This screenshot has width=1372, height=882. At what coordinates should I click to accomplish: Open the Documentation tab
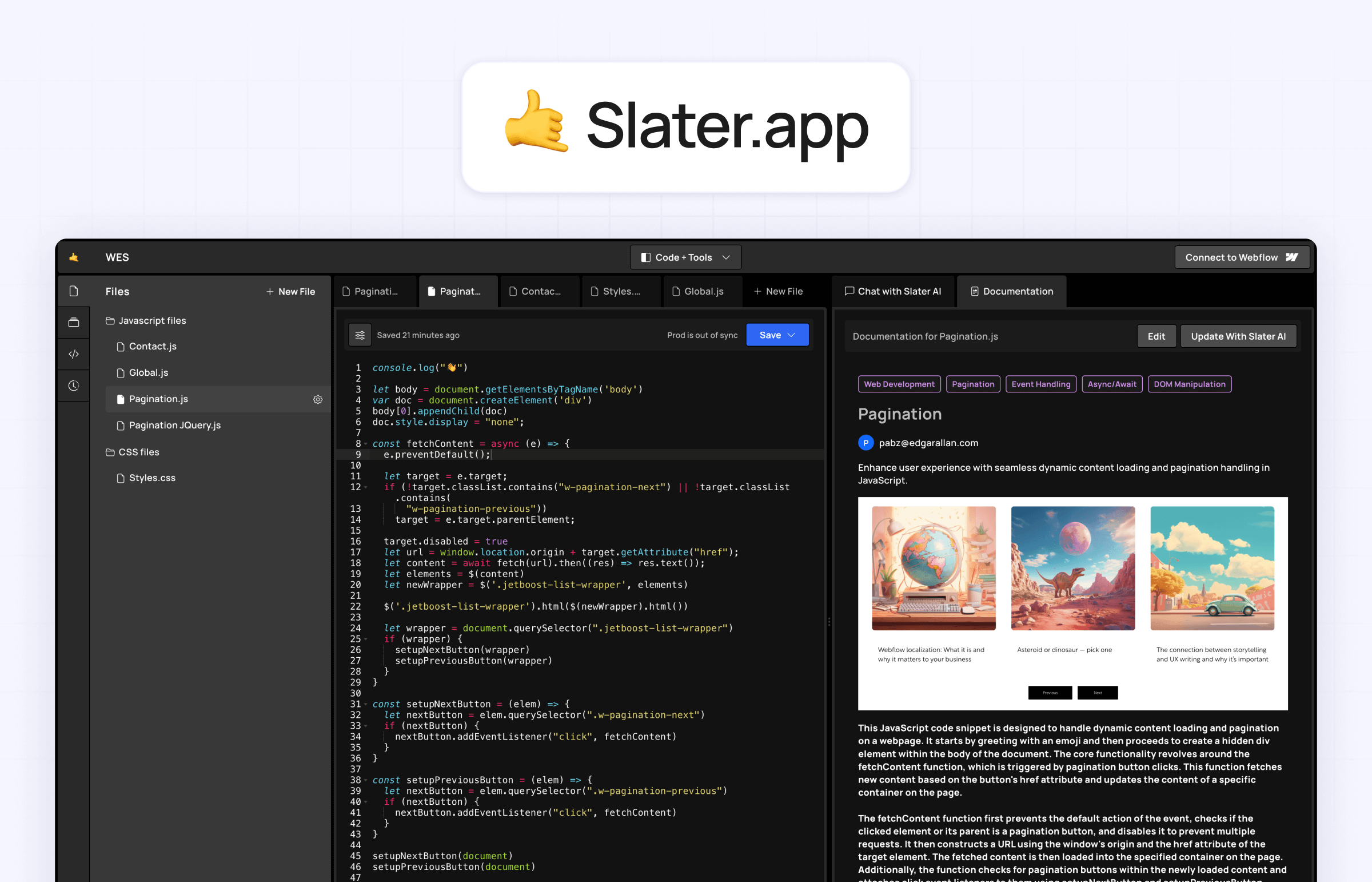pyautogui.click(x=1012, y=292)
